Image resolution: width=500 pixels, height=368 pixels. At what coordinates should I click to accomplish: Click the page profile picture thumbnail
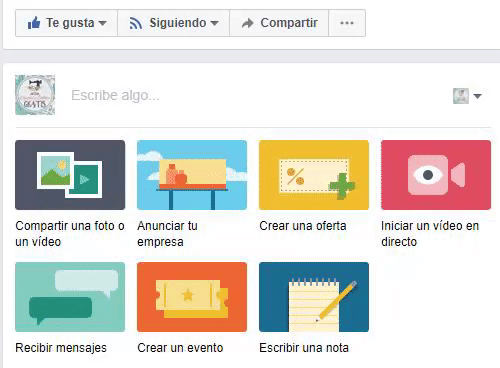click(35, 95)
